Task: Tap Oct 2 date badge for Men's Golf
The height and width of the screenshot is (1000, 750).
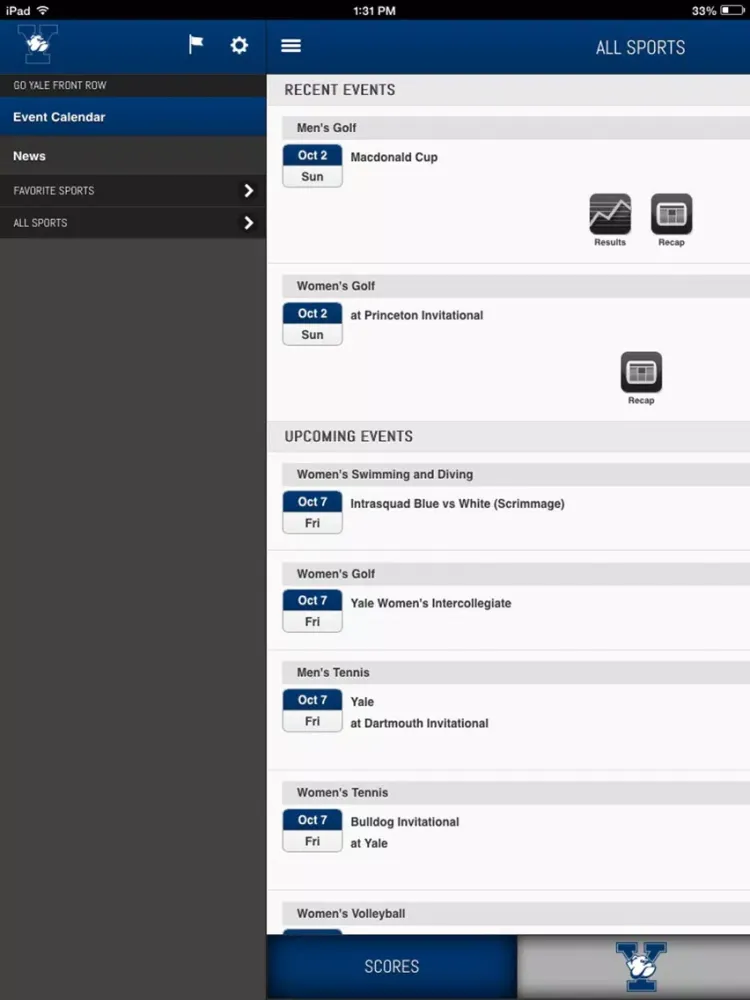Action: click(x=312, y=166)
